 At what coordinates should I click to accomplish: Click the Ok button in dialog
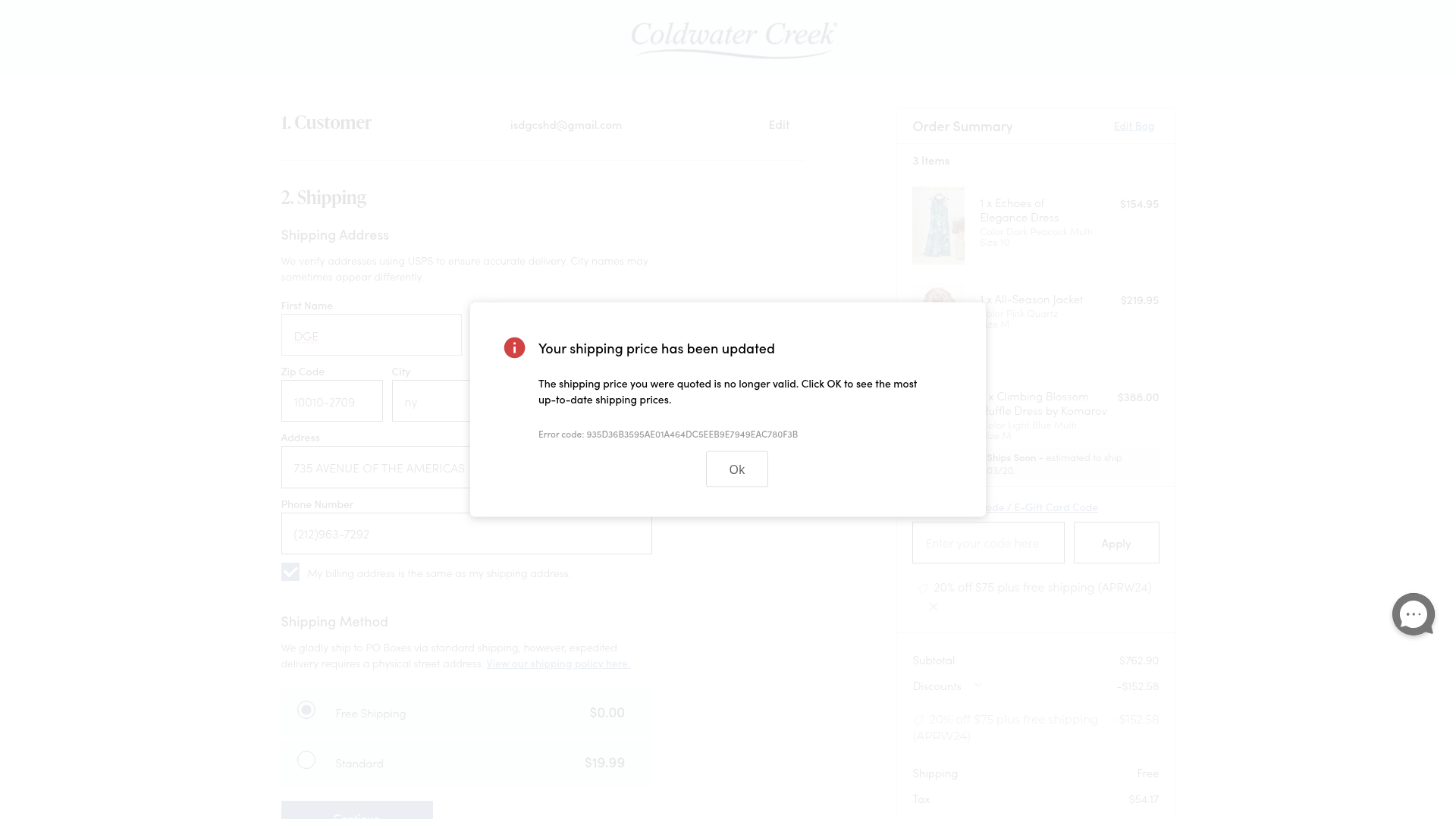click(736, 469)
